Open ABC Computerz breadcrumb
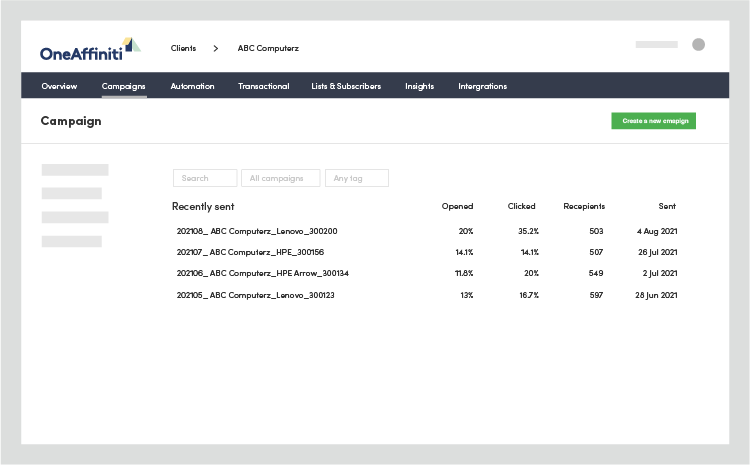The width and height of the screenshot is (750, 465). click(x=268, y=48)
